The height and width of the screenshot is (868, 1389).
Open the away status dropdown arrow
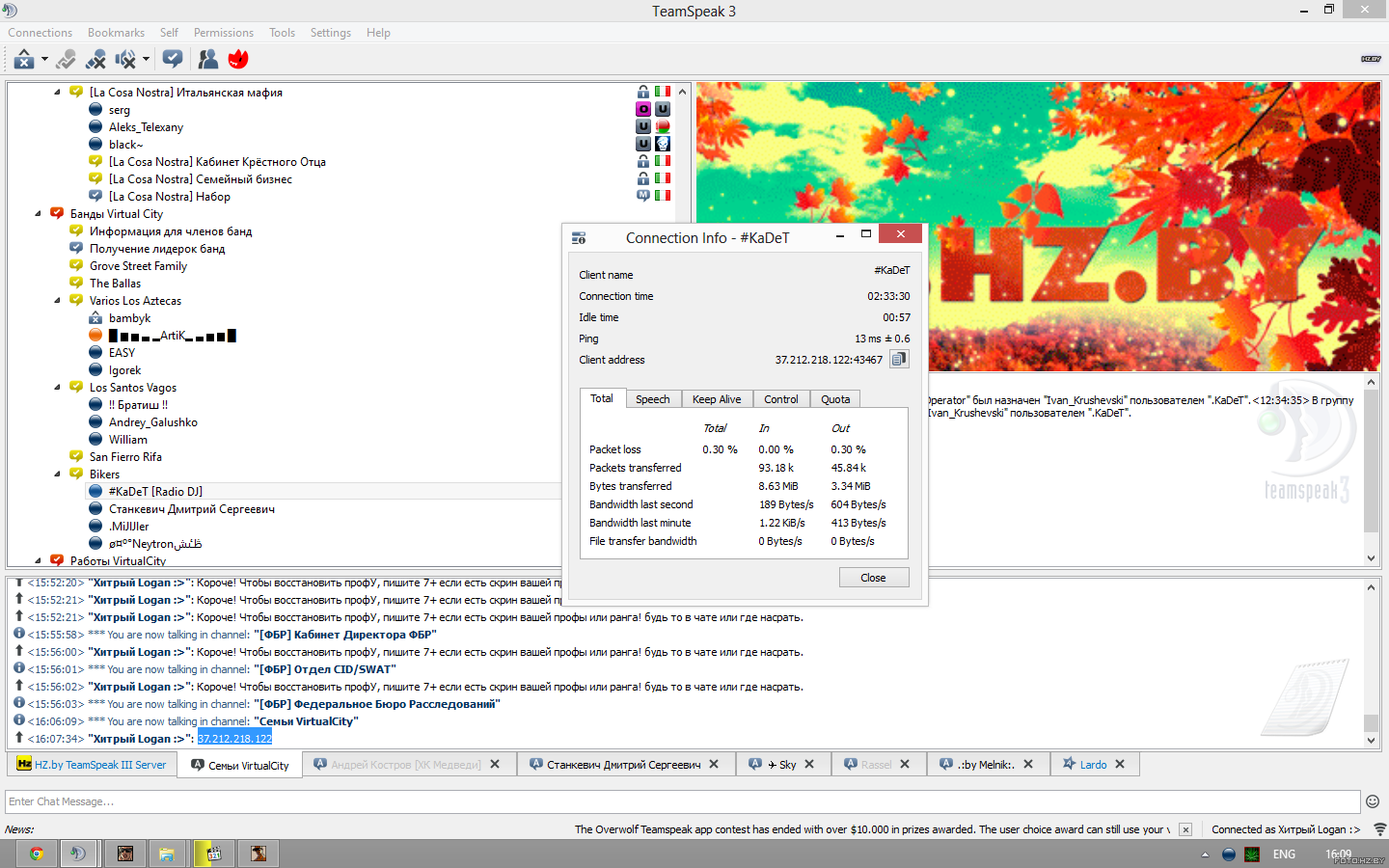point(44,60)
